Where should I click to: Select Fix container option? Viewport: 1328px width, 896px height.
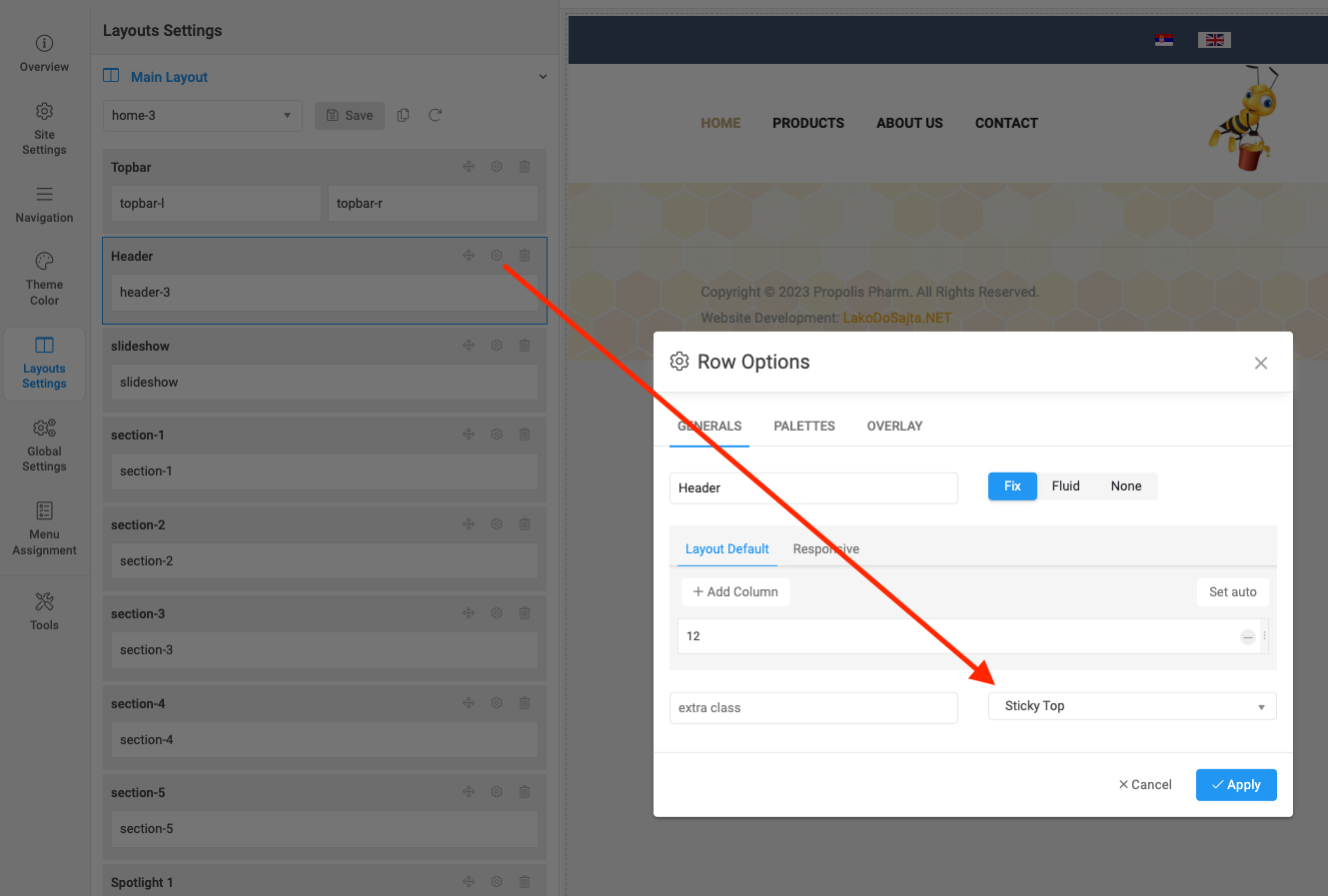(x=1012, y=486)
